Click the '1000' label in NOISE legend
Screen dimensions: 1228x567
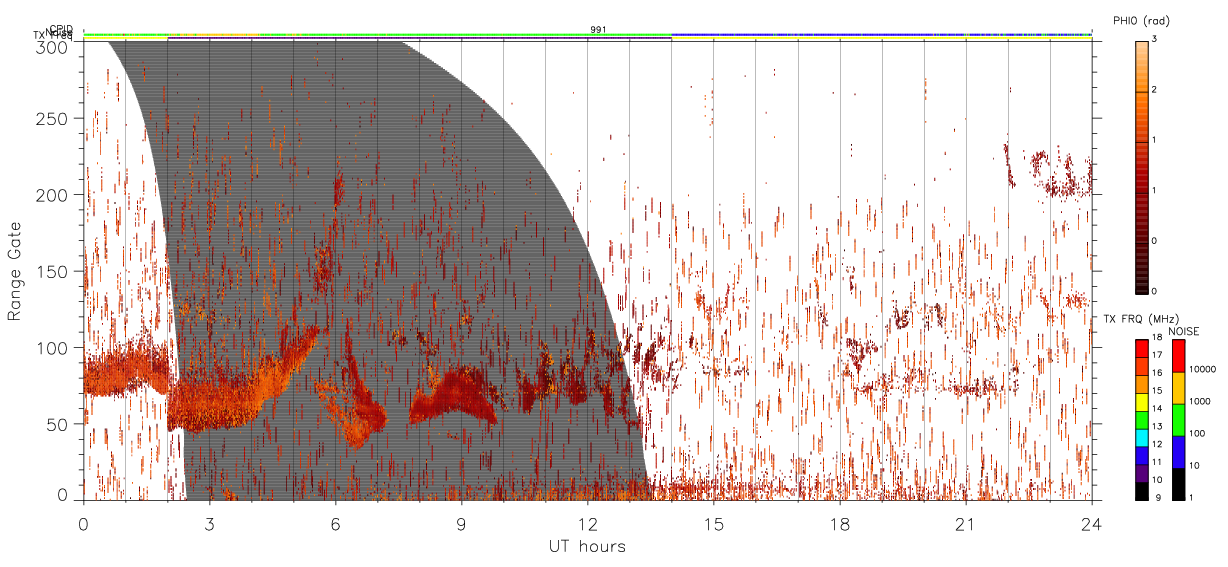coord(1200,401)
